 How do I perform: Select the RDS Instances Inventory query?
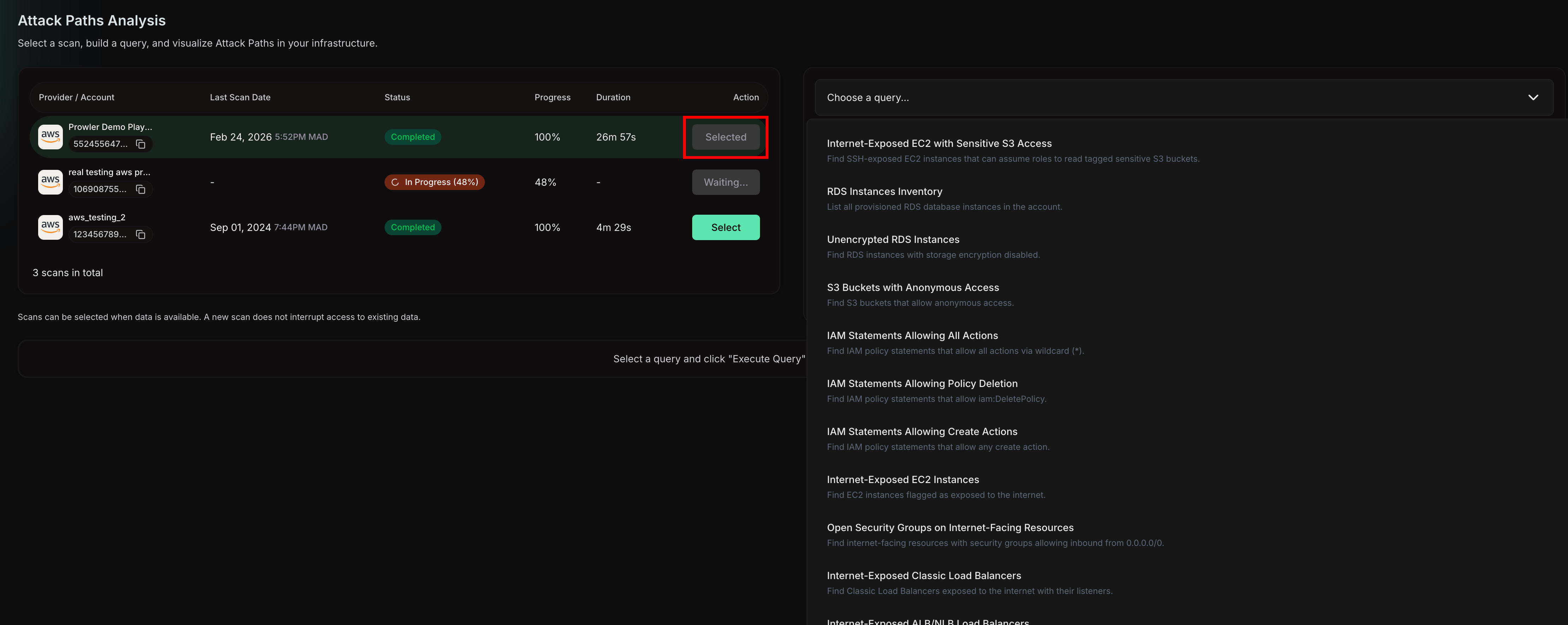tap(884, 191)
